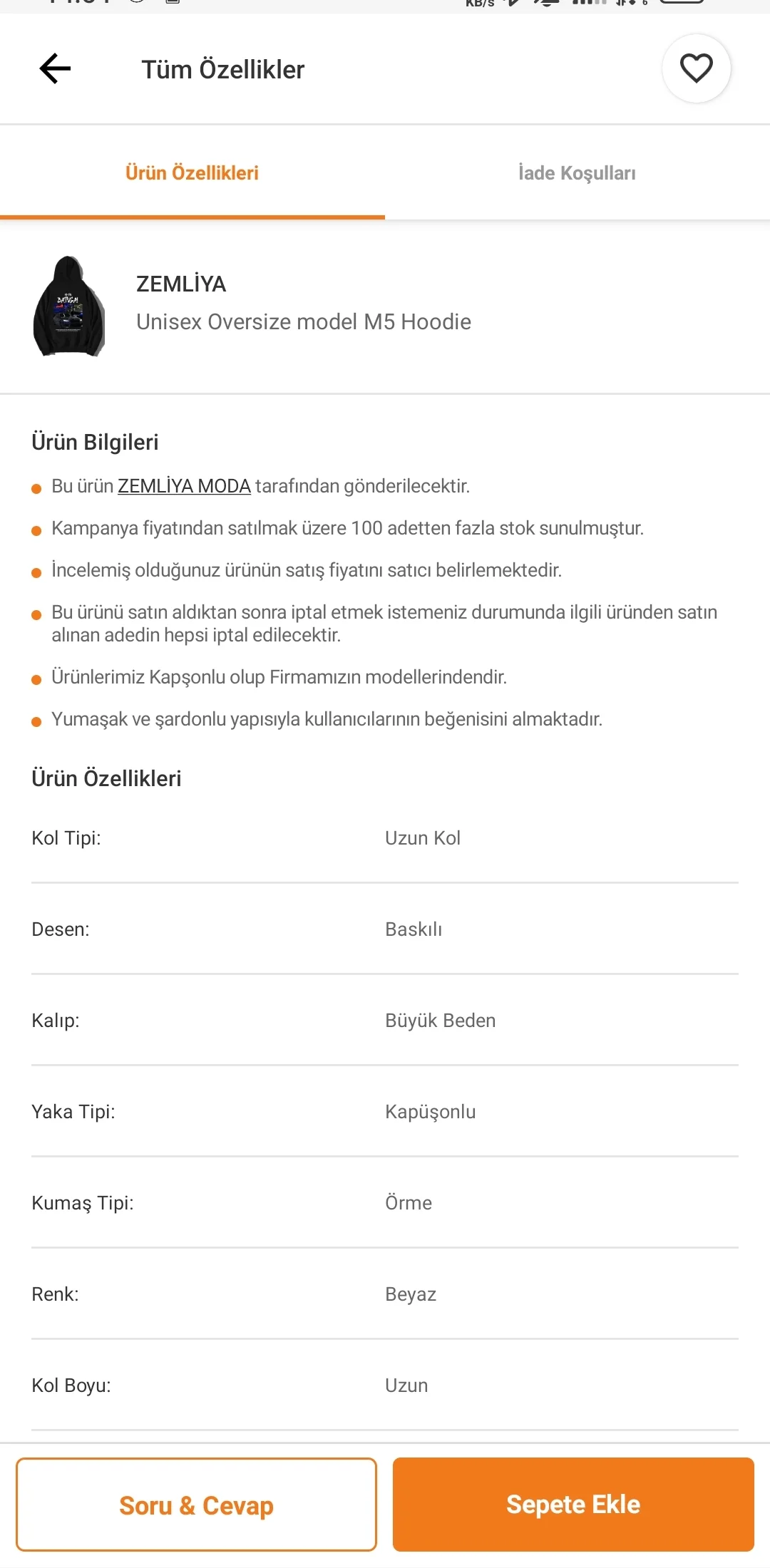Tap the Kumaş Tipi value Örme

(x=409, y=1203)
